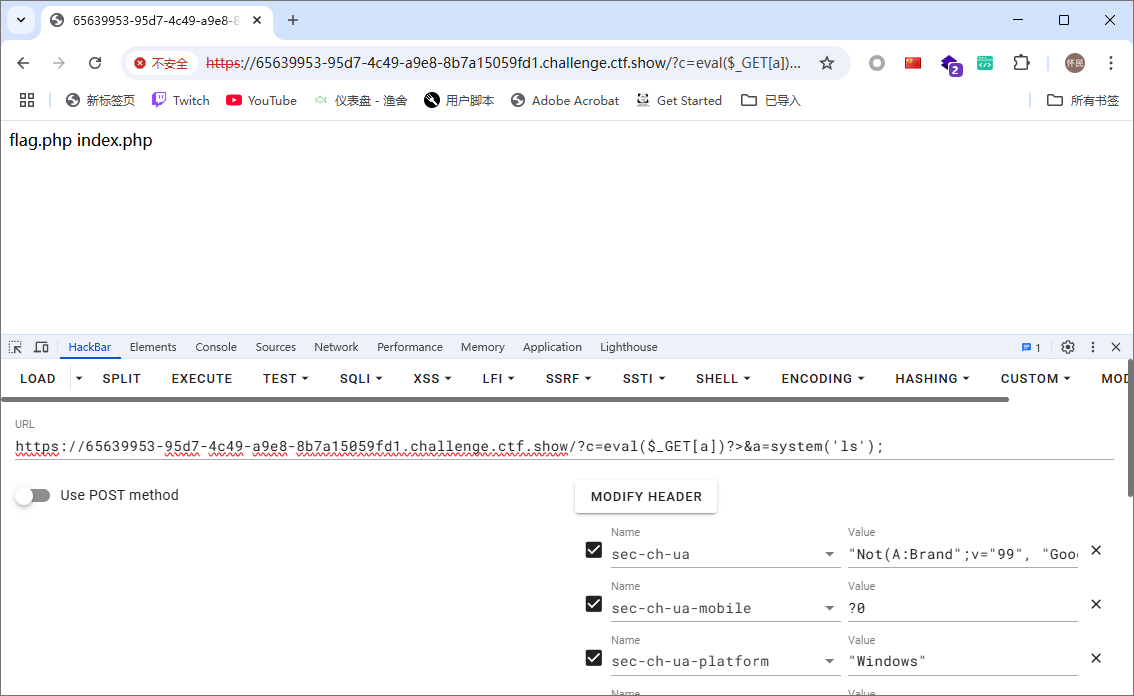
Task: Open DevTools settings gear
Action: point(1067,347)
